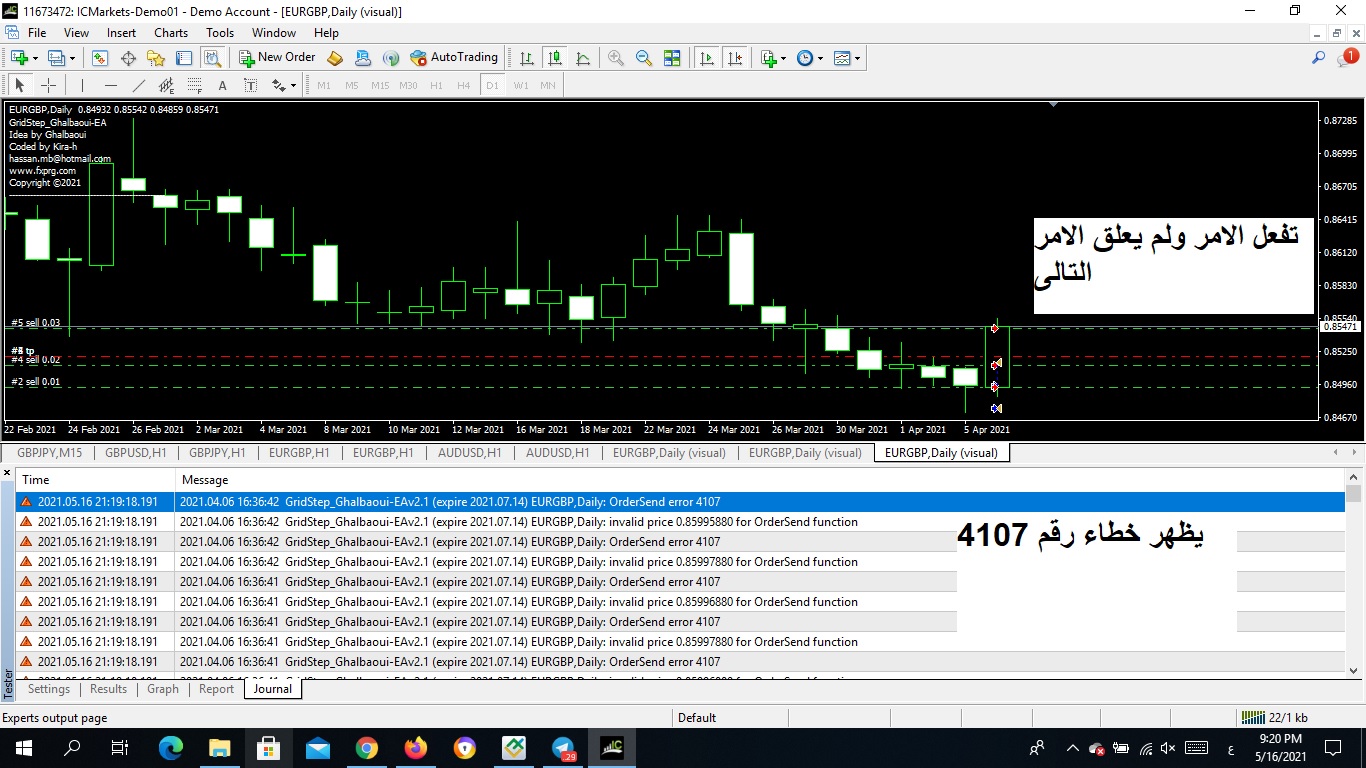Select the Crosshair cursor tool
This screenshot has height=768, width=1366.
tap(48, 86)
